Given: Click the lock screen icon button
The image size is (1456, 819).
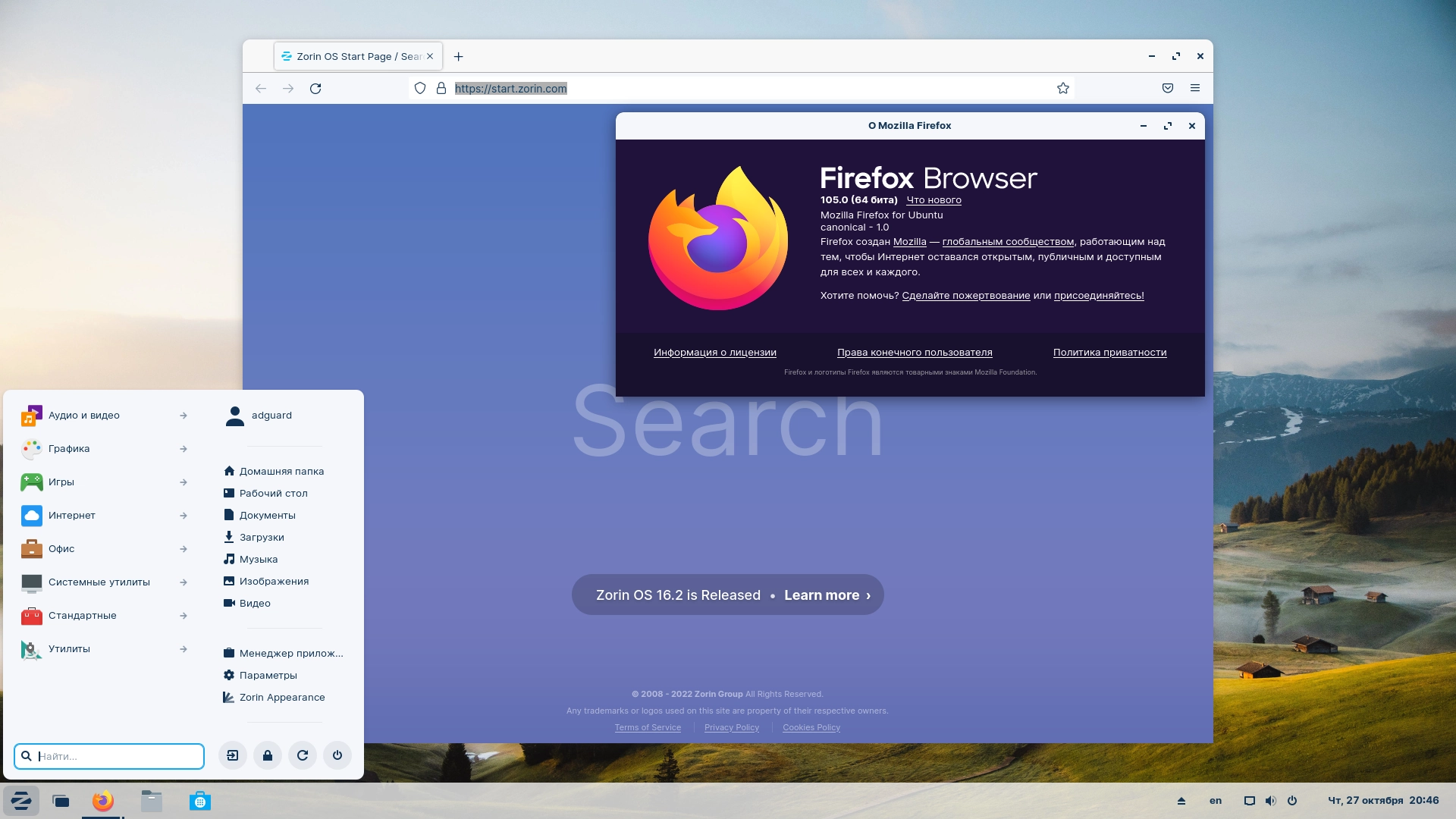Looking at the screenshot, I should tap(268, 755).
